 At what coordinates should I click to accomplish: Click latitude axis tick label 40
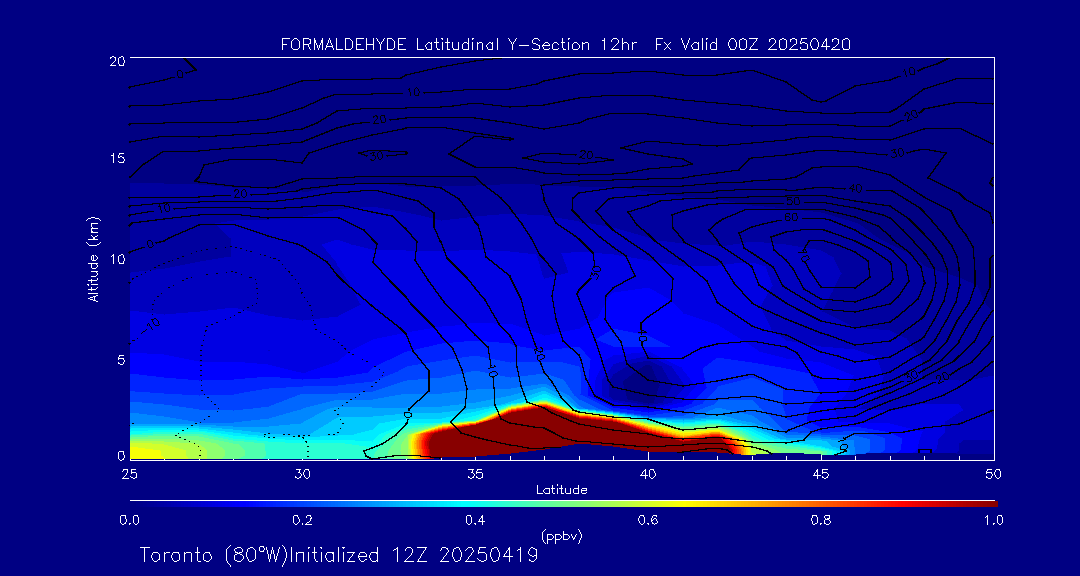click(647, 474)
